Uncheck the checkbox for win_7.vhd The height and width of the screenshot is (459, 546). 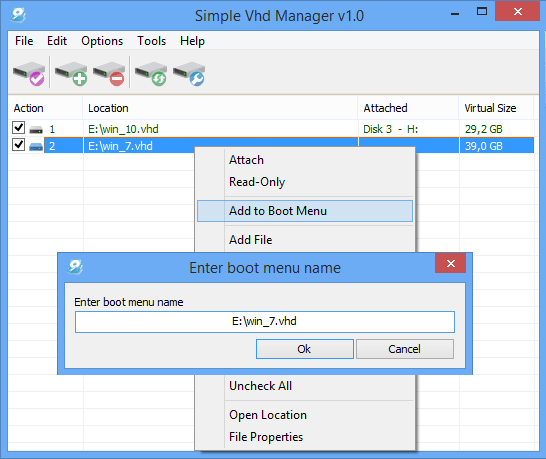(x=18, y=145)
